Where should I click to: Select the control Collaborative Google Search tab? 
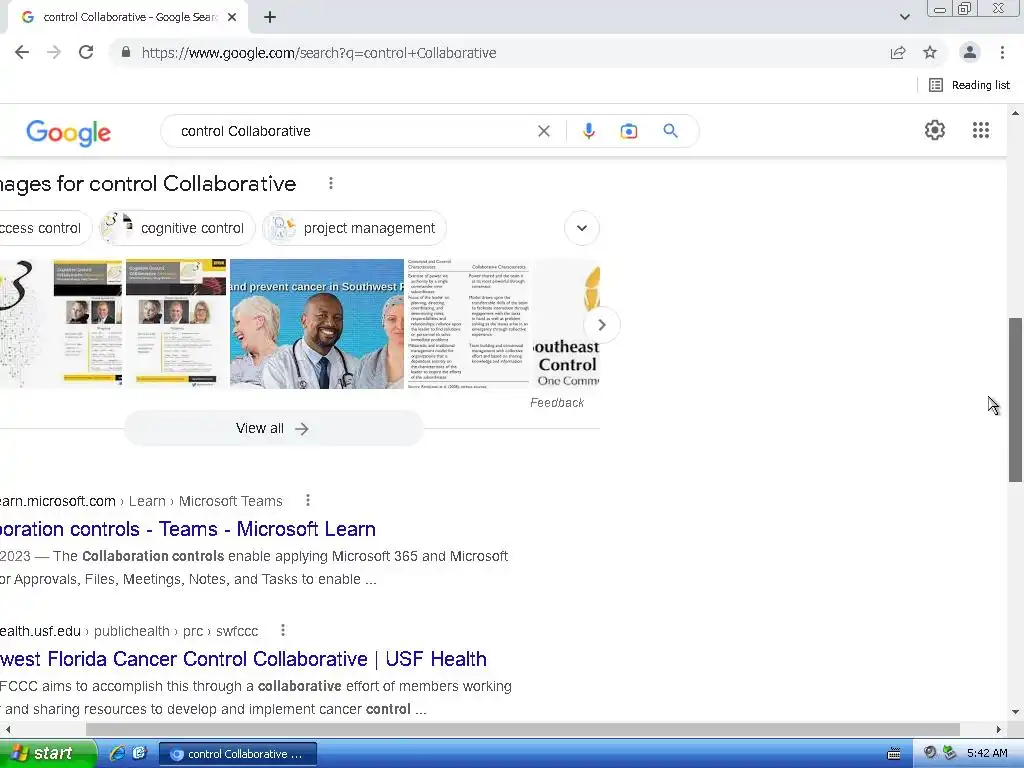click(127, 18)
